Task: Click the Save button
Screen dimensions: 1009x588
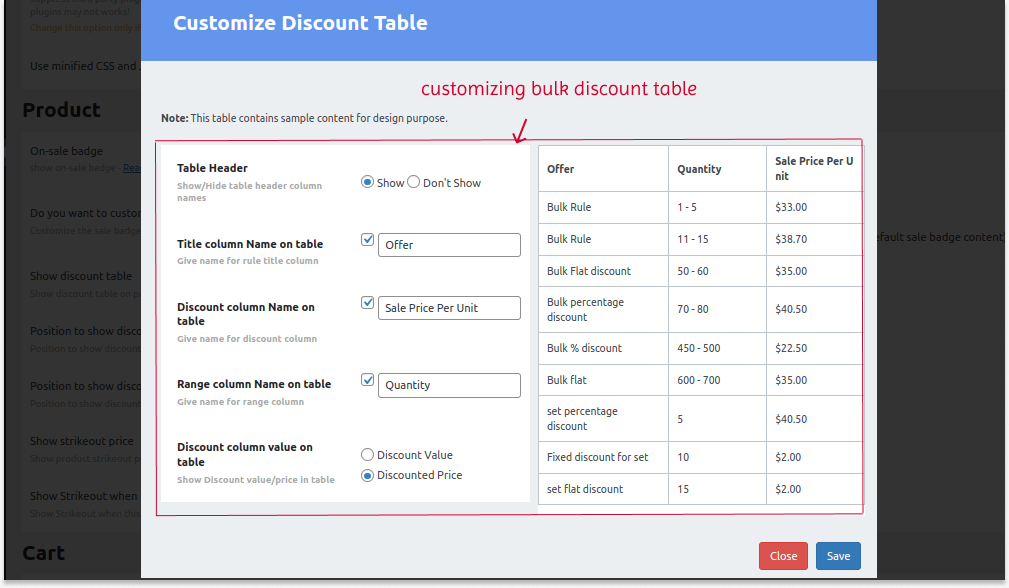Action: pyautogui.click(x=838, y=556)
